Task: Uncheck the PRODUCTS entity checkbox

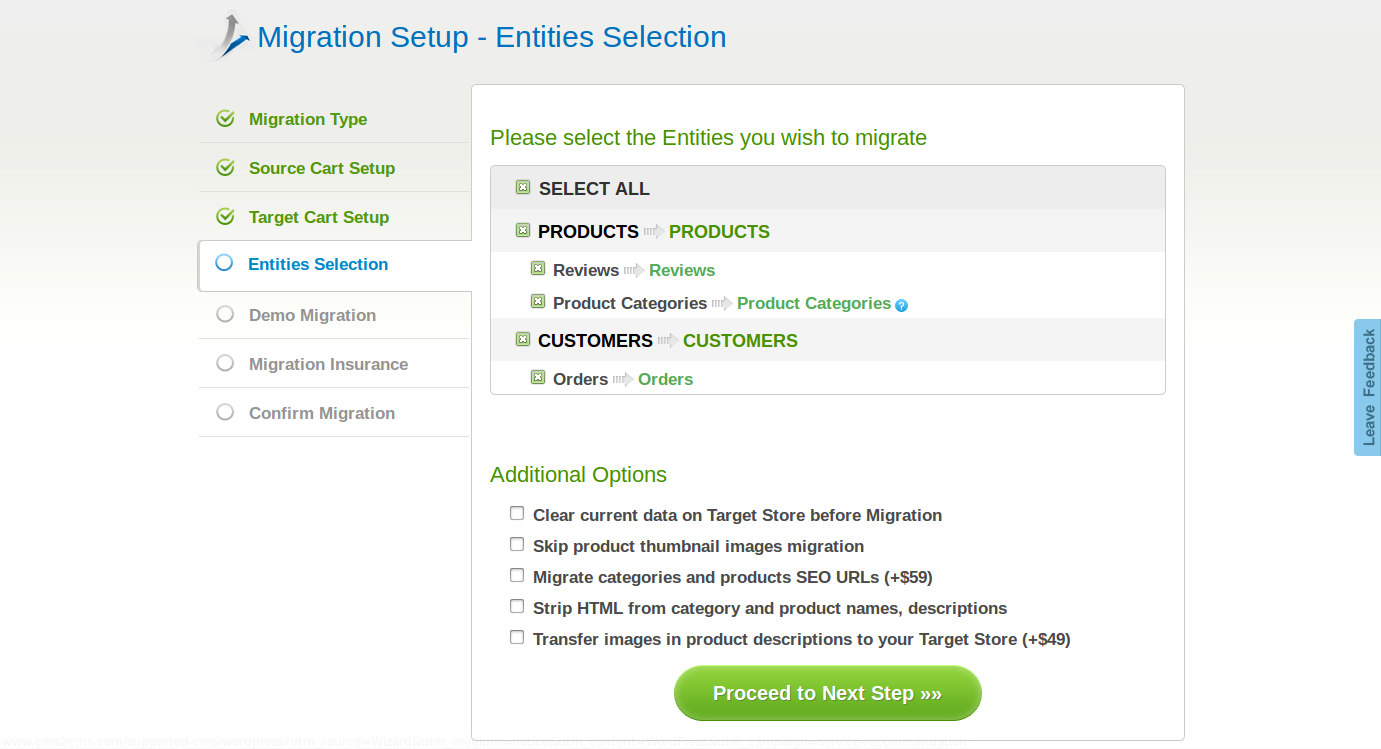Action: (x=523, y=230)
